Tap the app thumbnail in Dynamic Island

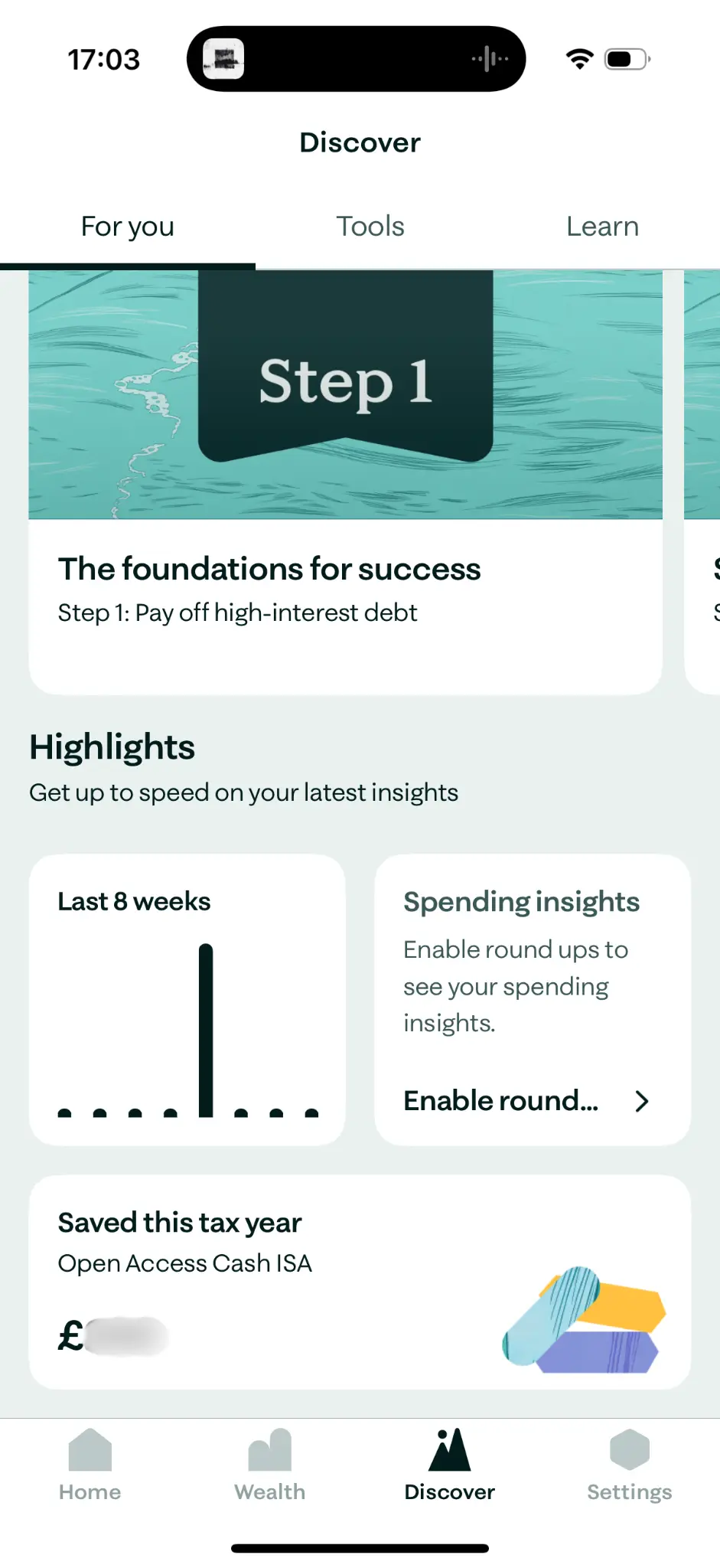223,59
